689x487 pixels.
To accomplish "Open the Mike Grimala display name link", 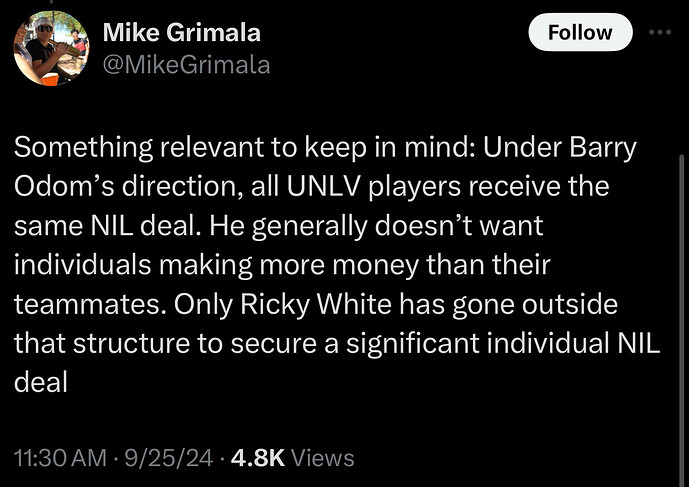I will pyautogui.click(x=181, y=32).
